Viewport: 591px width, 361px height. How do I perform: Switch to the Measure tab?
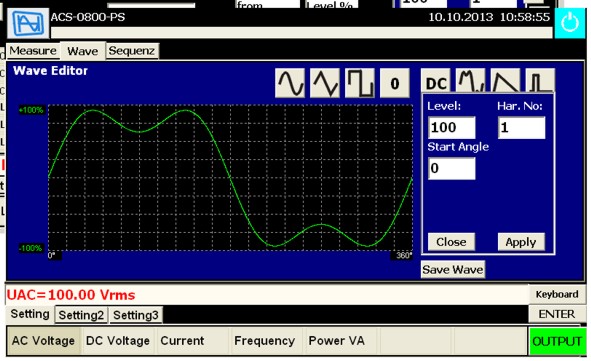[33, 50]
